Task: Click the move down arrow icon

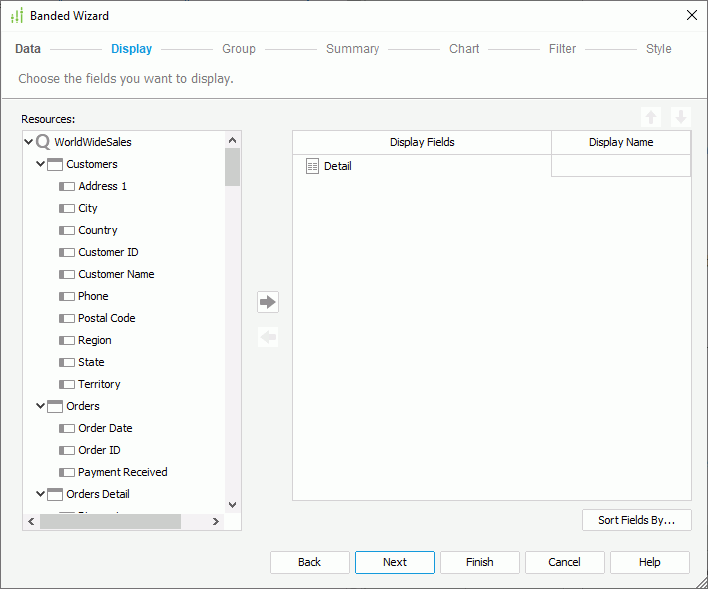Action: click(680, 117)
